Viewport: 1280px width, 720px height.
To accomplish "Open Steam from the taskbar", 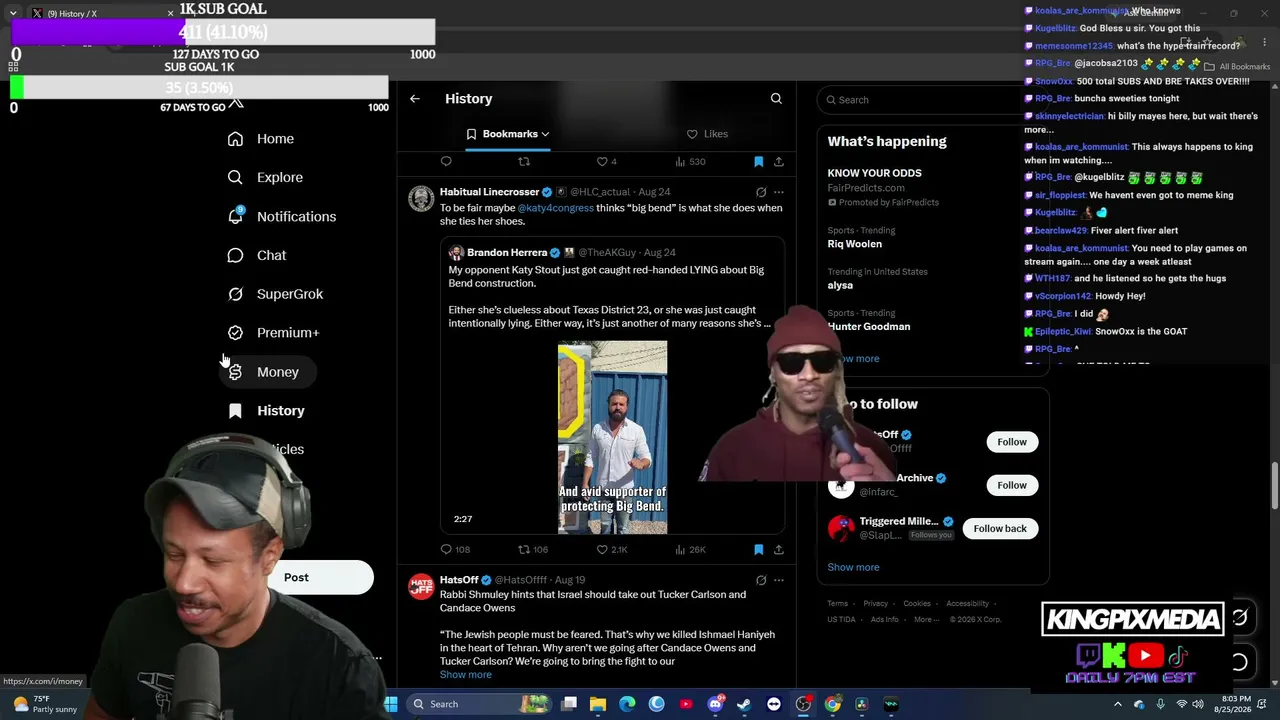I will [744, 704].
